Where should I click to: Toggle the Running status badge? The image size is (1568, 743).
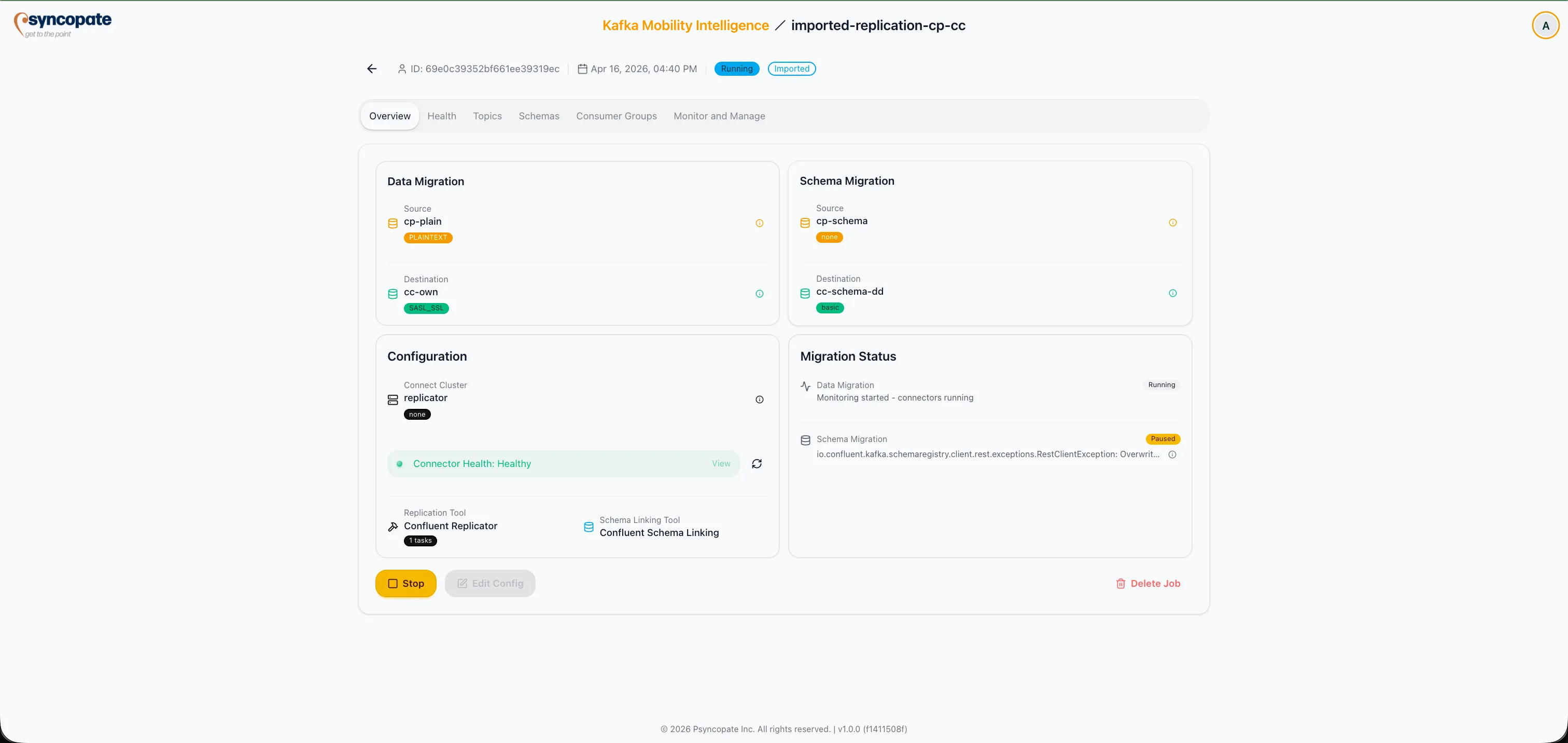[x=736, y=68]
